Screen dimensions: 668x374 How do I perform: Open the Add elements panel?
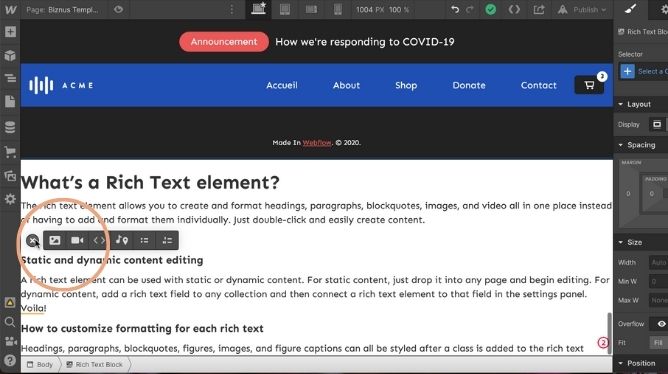tap(10, 32)
